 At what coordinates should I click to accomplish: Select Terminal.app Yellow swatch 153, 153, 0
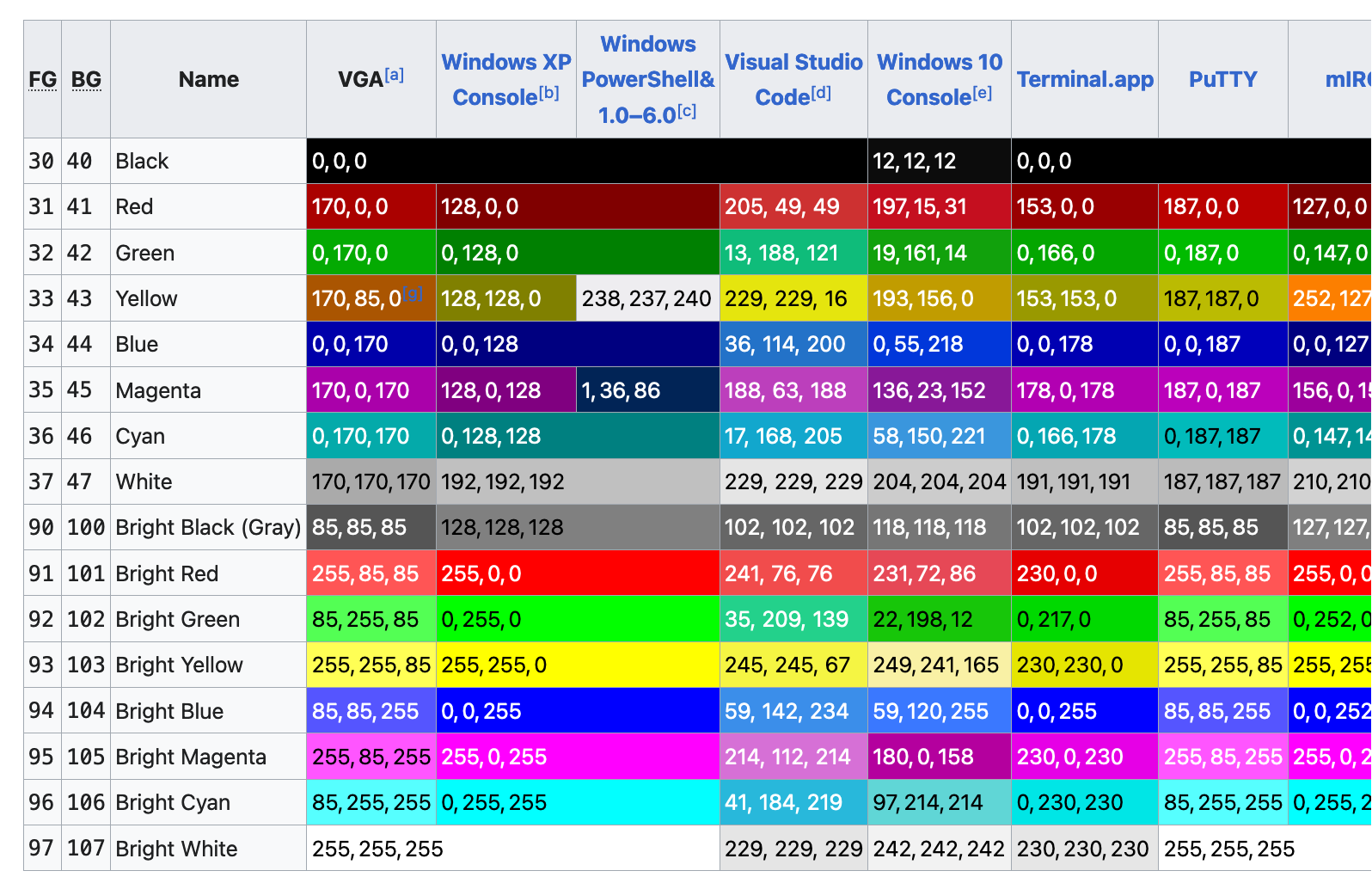click(x=1085, y=298)
